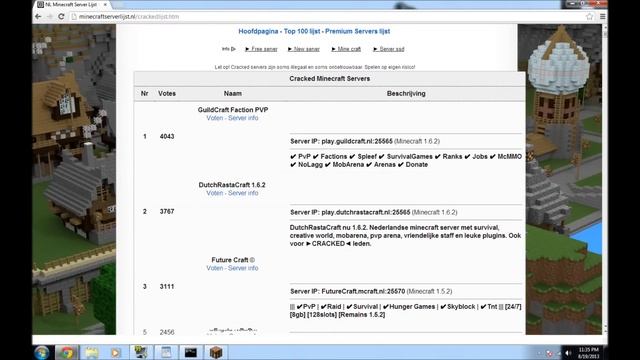Click the Nr column header
Viewport: 640px width, 360px height.
pyautogui.click(x=144, y=93)
